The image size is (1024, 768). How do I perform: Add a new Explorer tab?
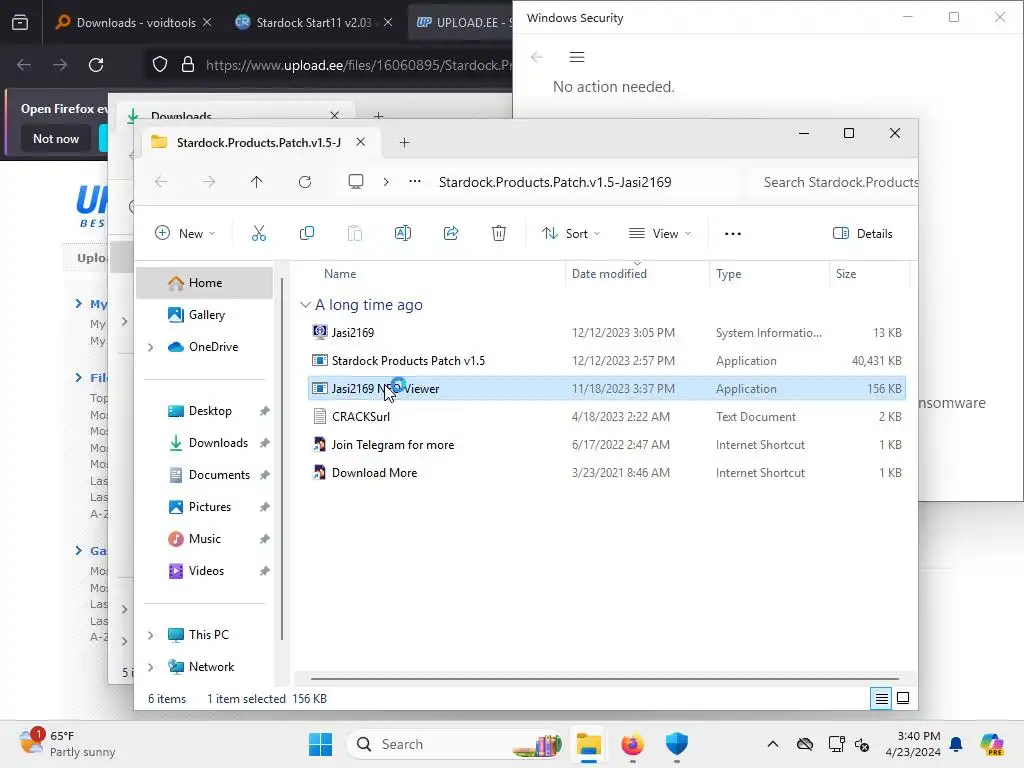coord(404,142)
